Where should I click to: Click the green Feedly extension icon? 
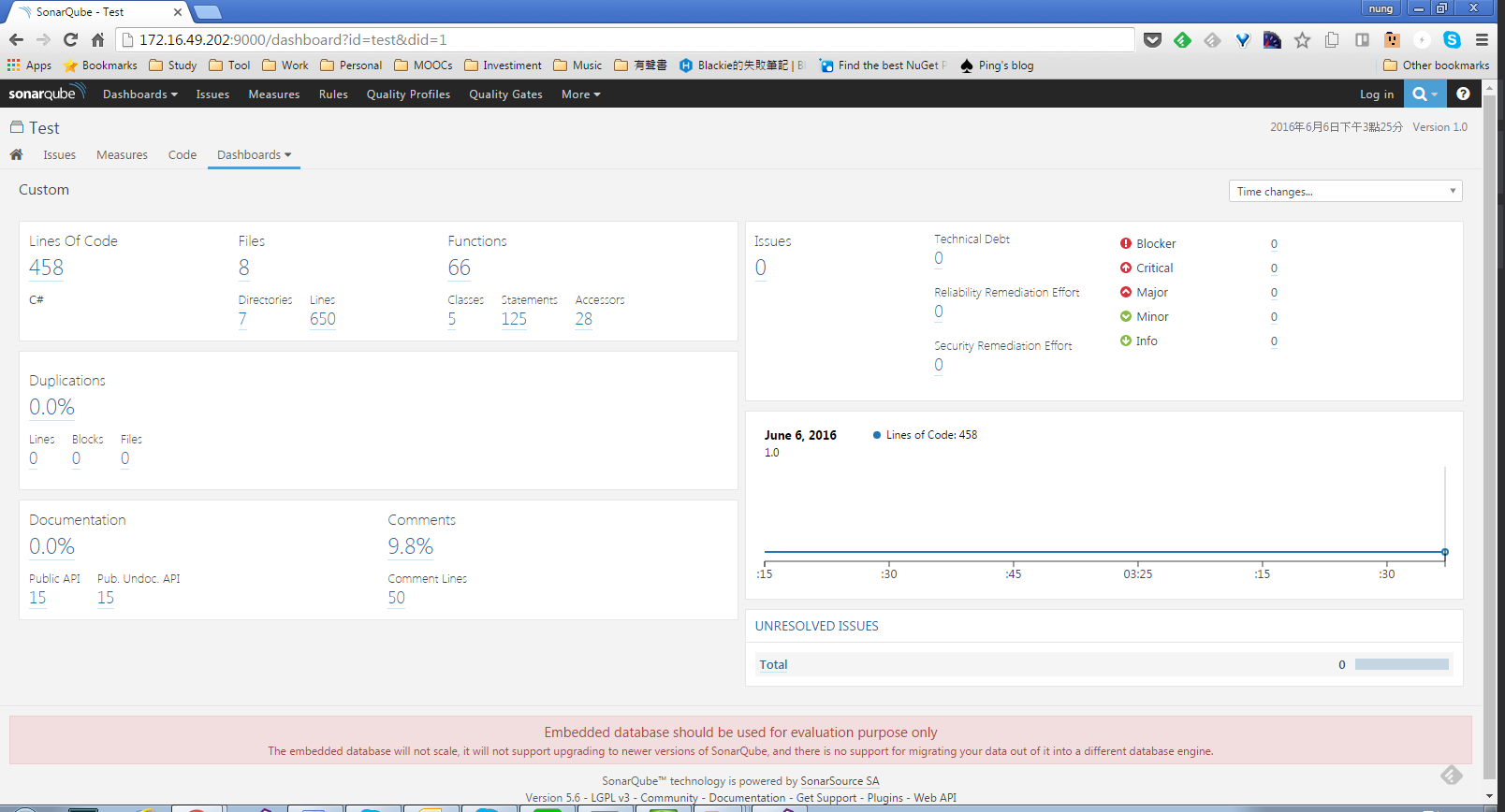pos(1183,39)
